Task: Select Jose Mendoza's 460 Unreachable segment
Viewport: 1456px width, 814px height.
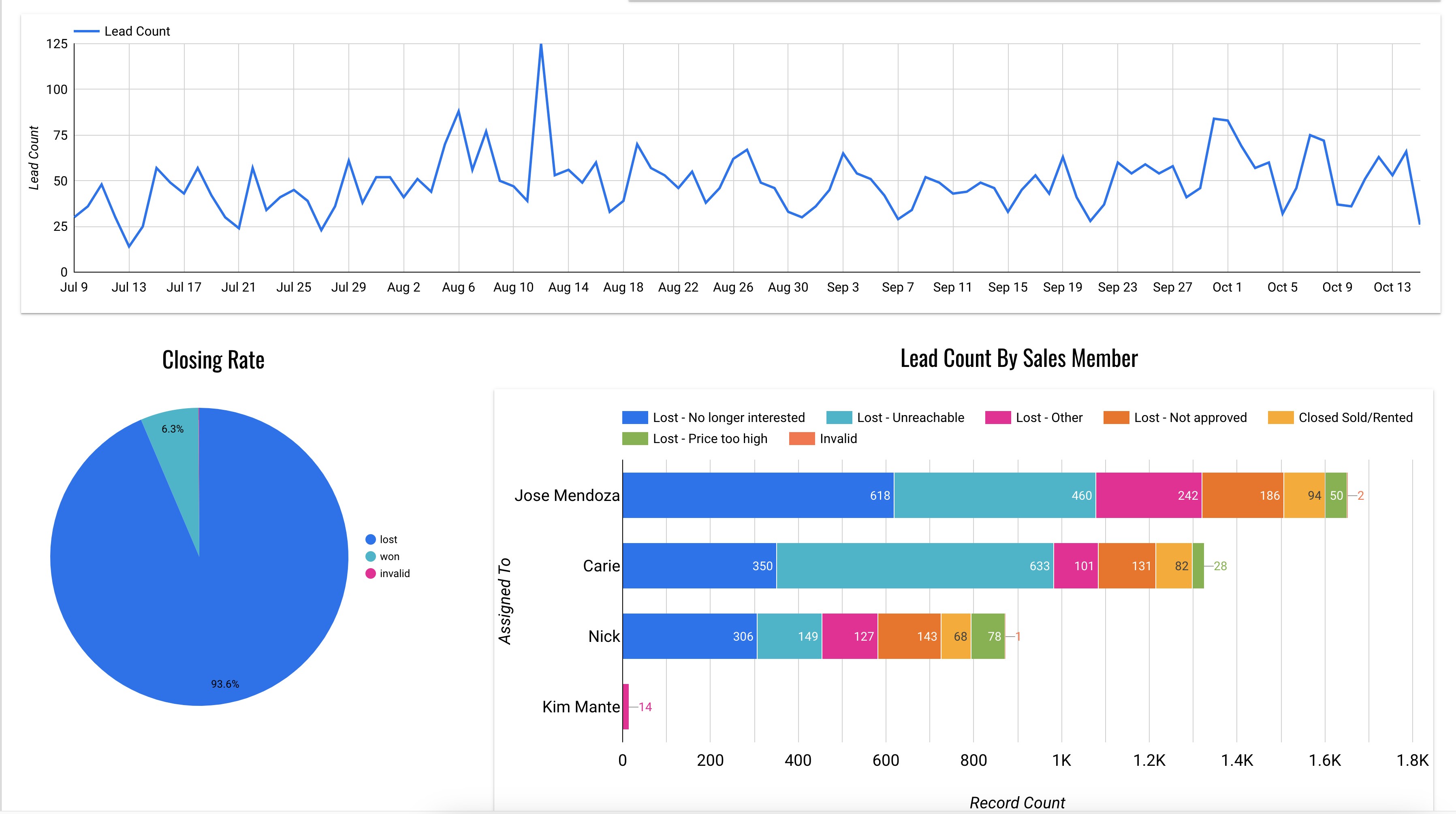Action: [995, 495]
